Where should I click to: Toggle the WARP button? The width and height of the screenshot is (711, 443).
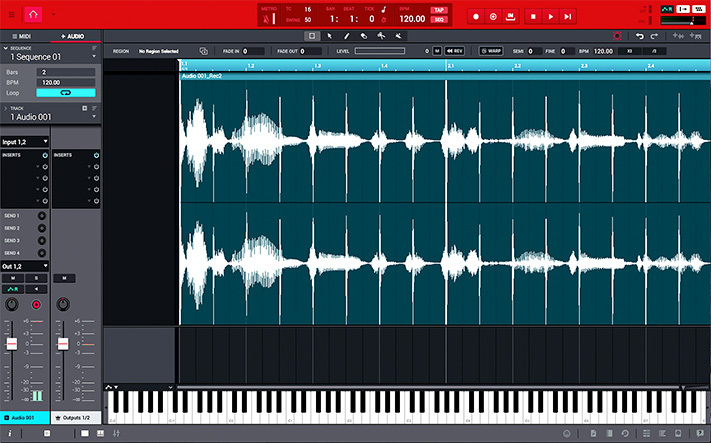click(491, 50)
